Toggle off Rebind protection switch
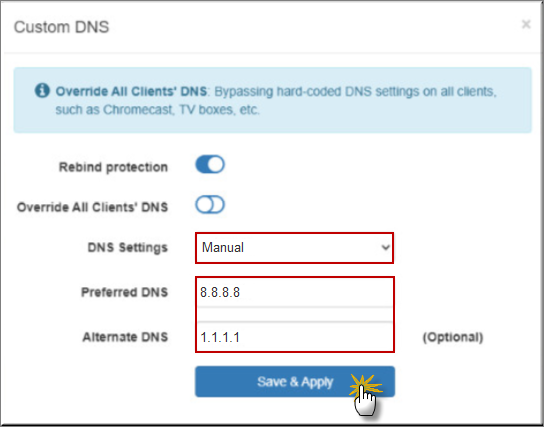 click(x=210, y=164)
